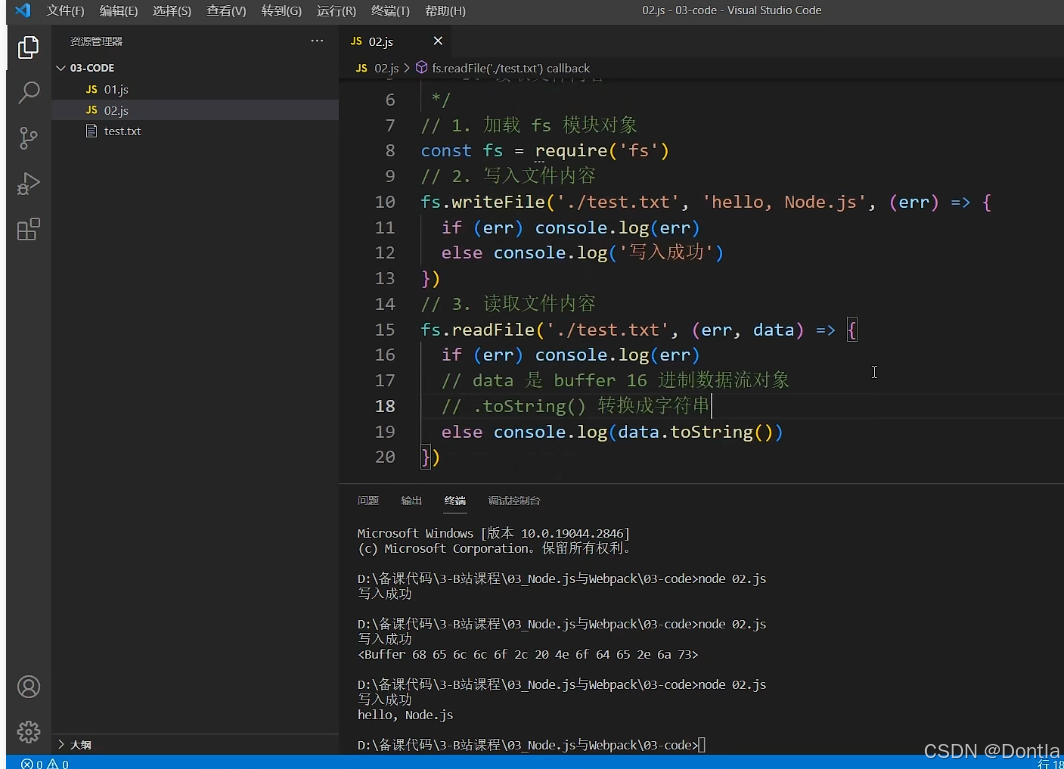This screenshot has height=769, width=1064.
Task: Open explorer panel more actions ellipsis
Action: [317, 41]
